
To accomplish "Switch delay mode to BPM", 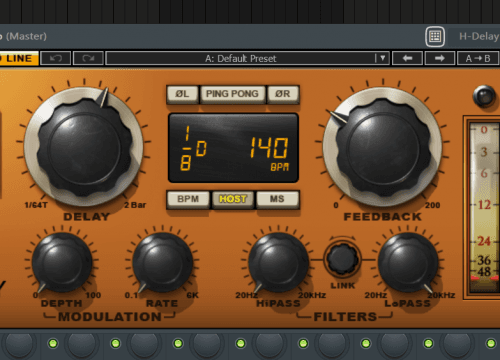I will click(x=188, y=199).
